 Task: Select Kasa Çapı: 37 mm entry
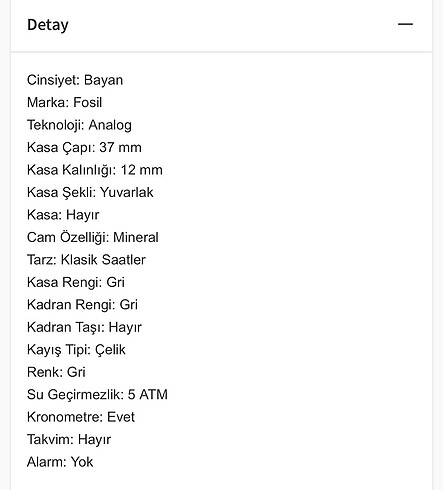[x=84, y=148]
